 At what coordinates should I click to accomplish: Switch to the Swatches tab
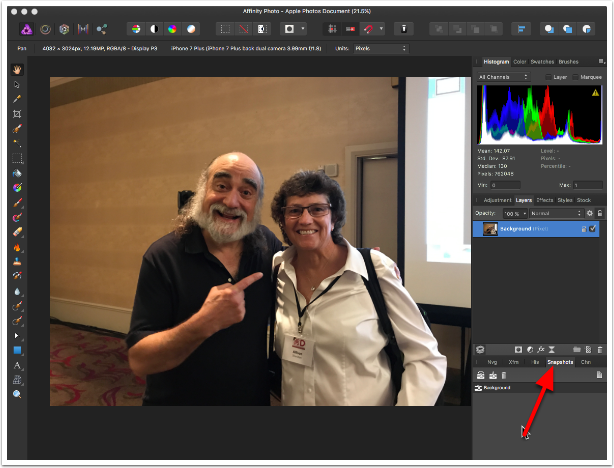[x=544, y=62]
